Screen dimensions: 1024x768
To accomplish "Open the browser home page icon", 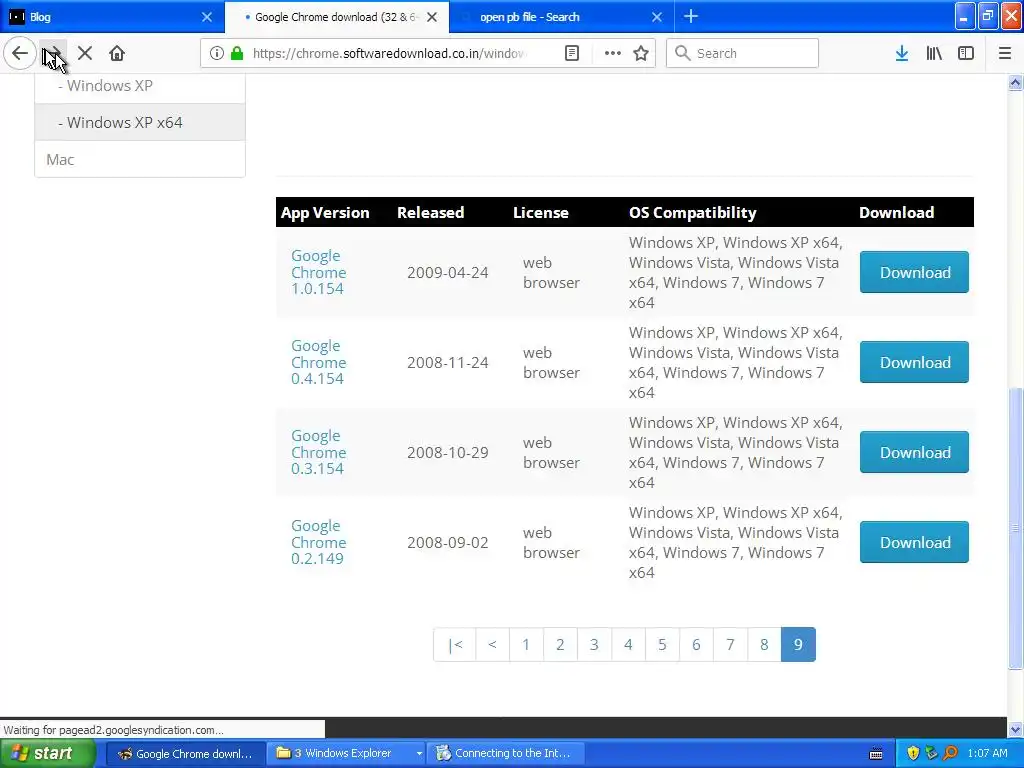I will (117, 53).
